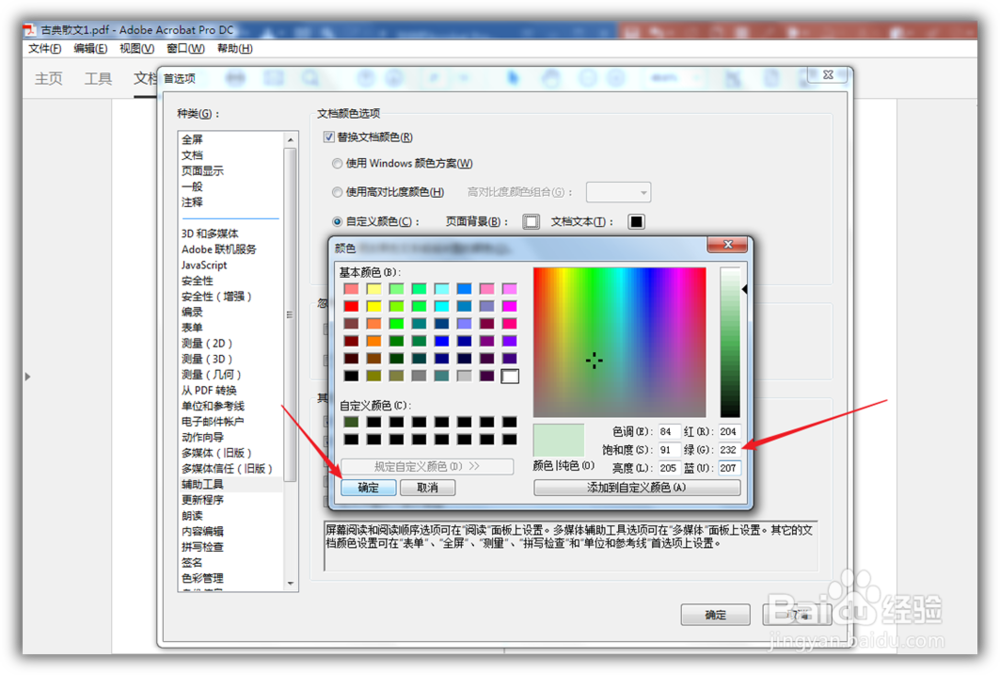This screenshot has height=675, width=1000.
Task: Switch to the 工具 tab
Action: [x=98, y=78]
